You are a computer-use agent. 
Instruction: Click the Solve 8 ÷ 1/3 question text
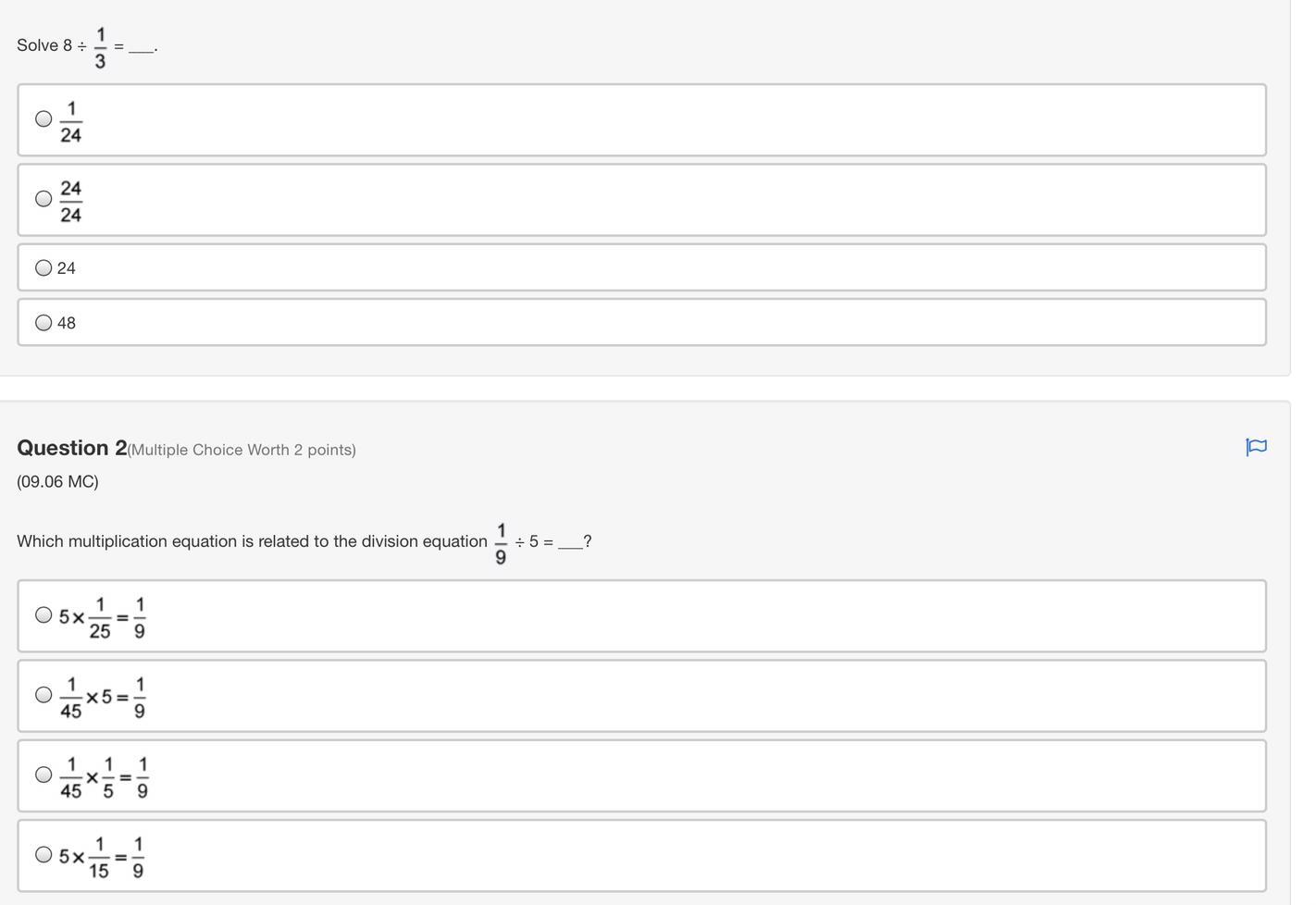(x=87, y=47)
